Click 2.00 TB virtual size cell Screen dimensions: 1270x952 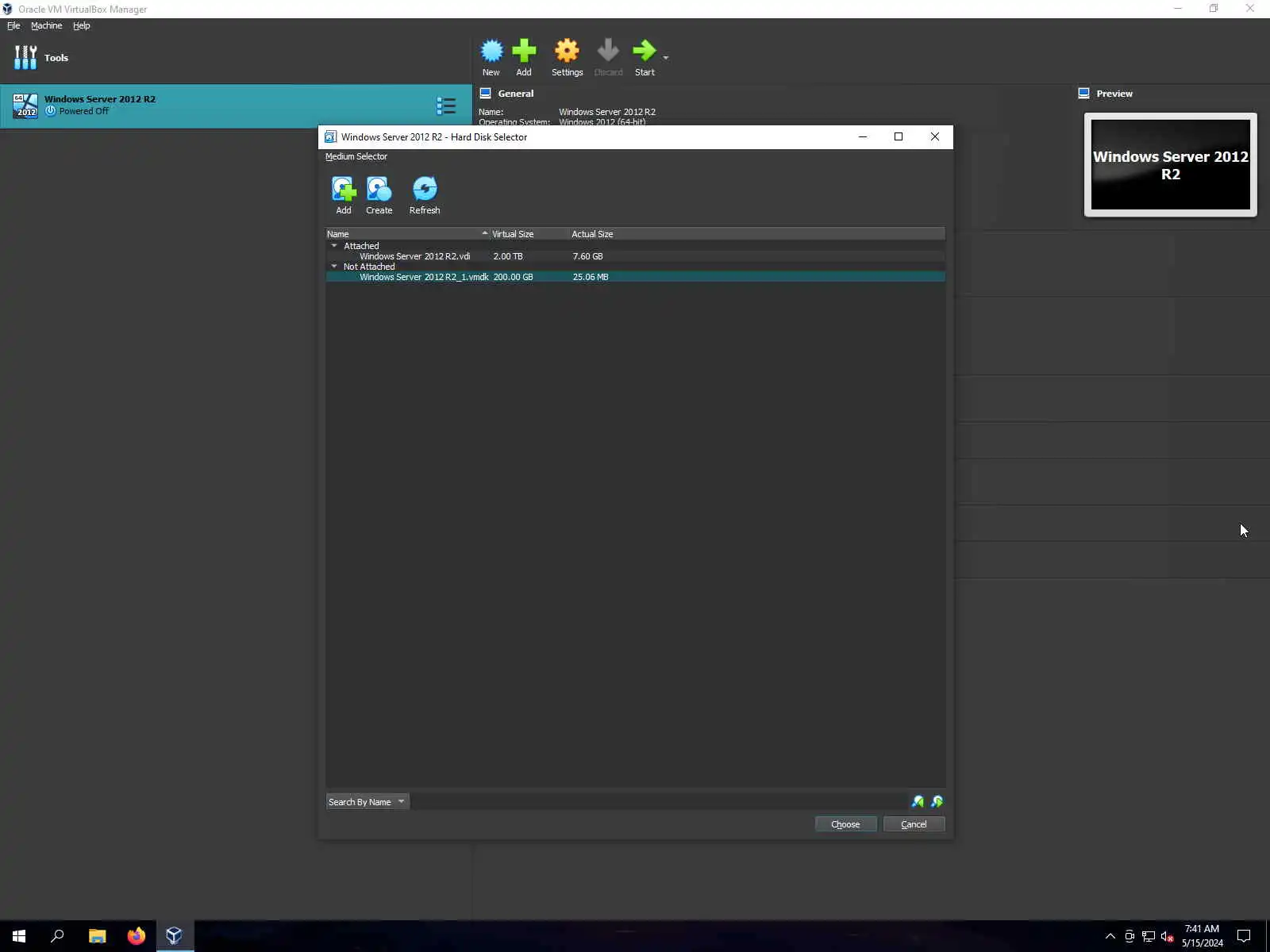tap(508, 256)
